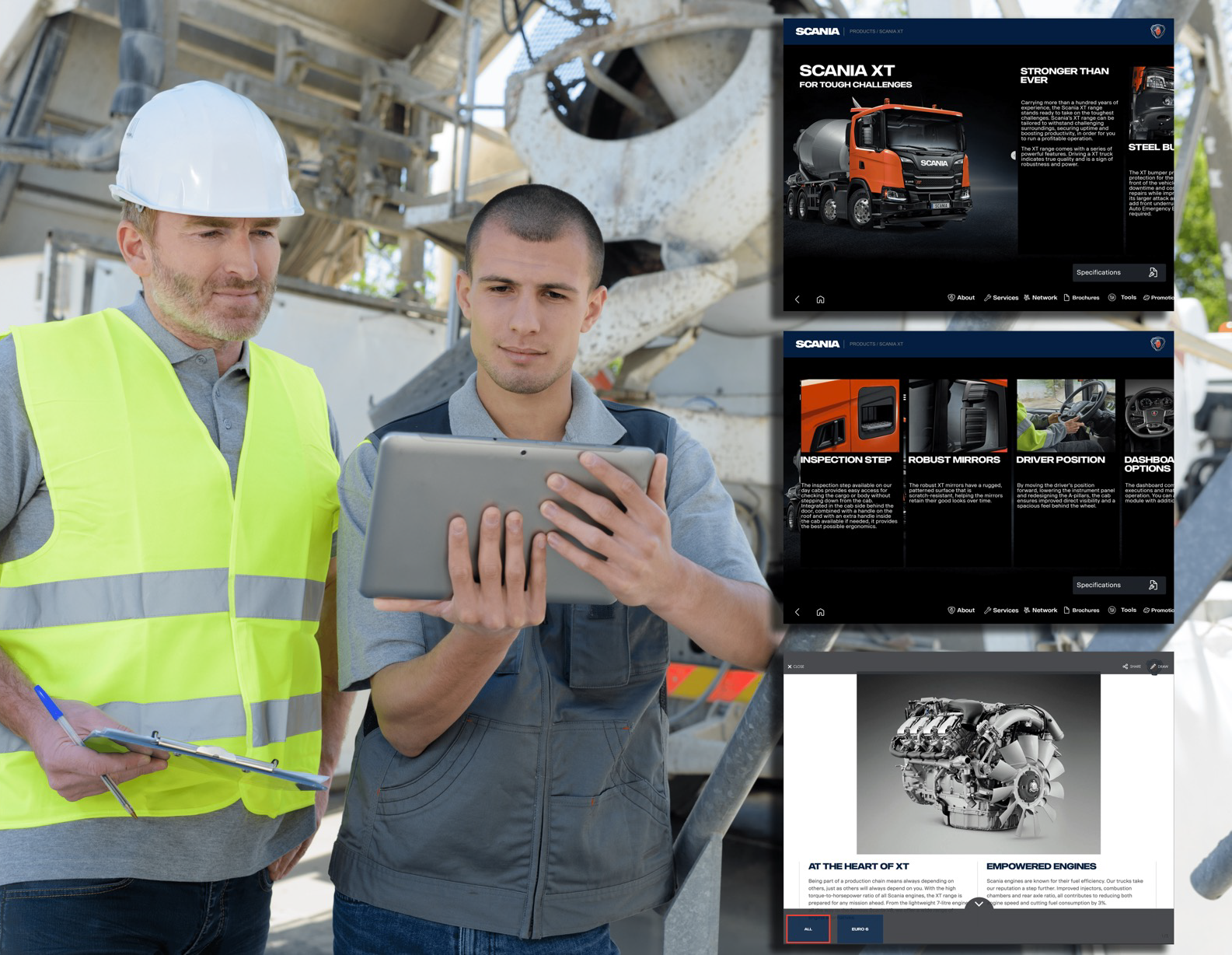Open About in the middle screen's bottom menu

[962, 610]
